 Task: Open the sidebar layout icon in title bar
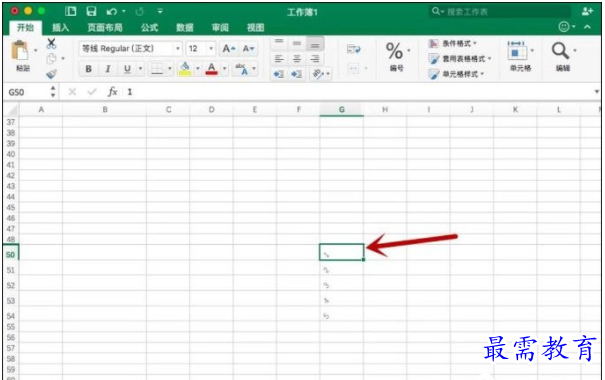point(71,11)
